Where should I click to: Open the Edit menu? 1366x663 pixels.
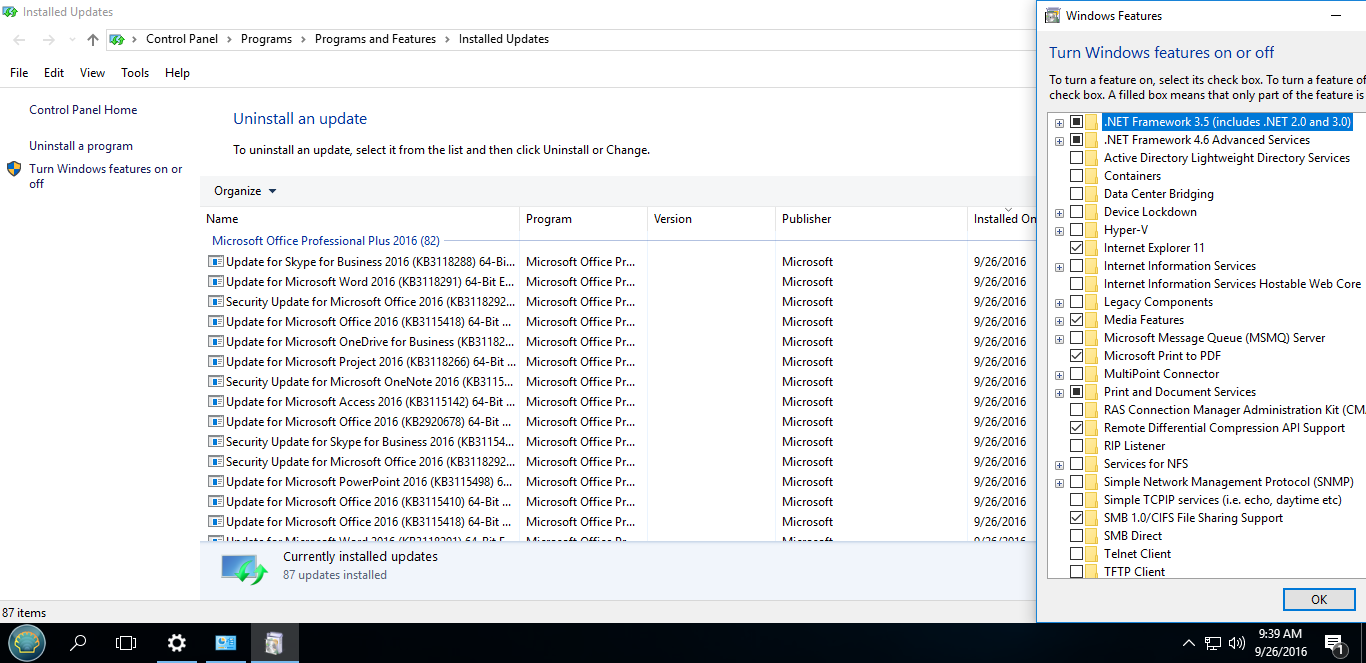[x=54, y=73]
